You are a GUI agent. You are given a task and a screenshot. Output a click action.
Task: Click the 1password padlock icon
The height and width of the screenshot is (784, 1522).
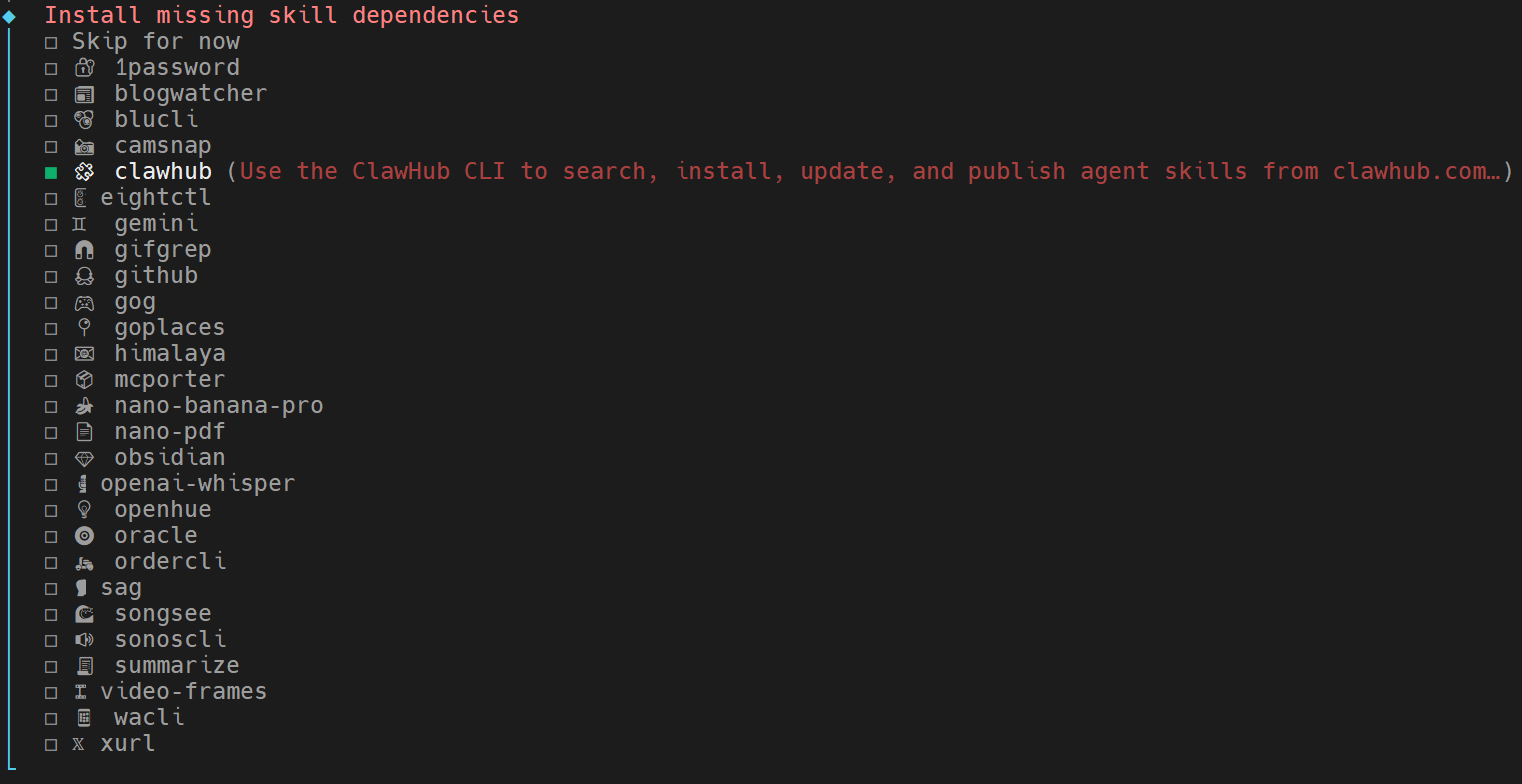[x=85, y=67]
